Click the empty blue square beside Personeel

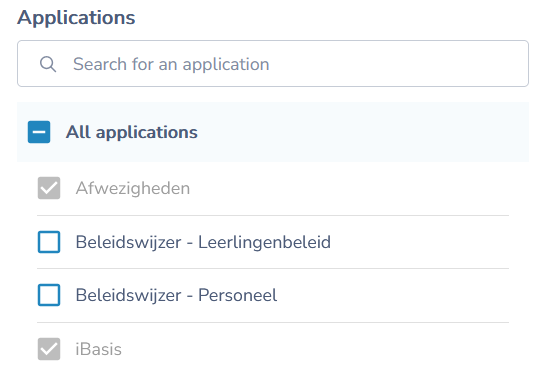pyautogui.click(x=49, y=295)
